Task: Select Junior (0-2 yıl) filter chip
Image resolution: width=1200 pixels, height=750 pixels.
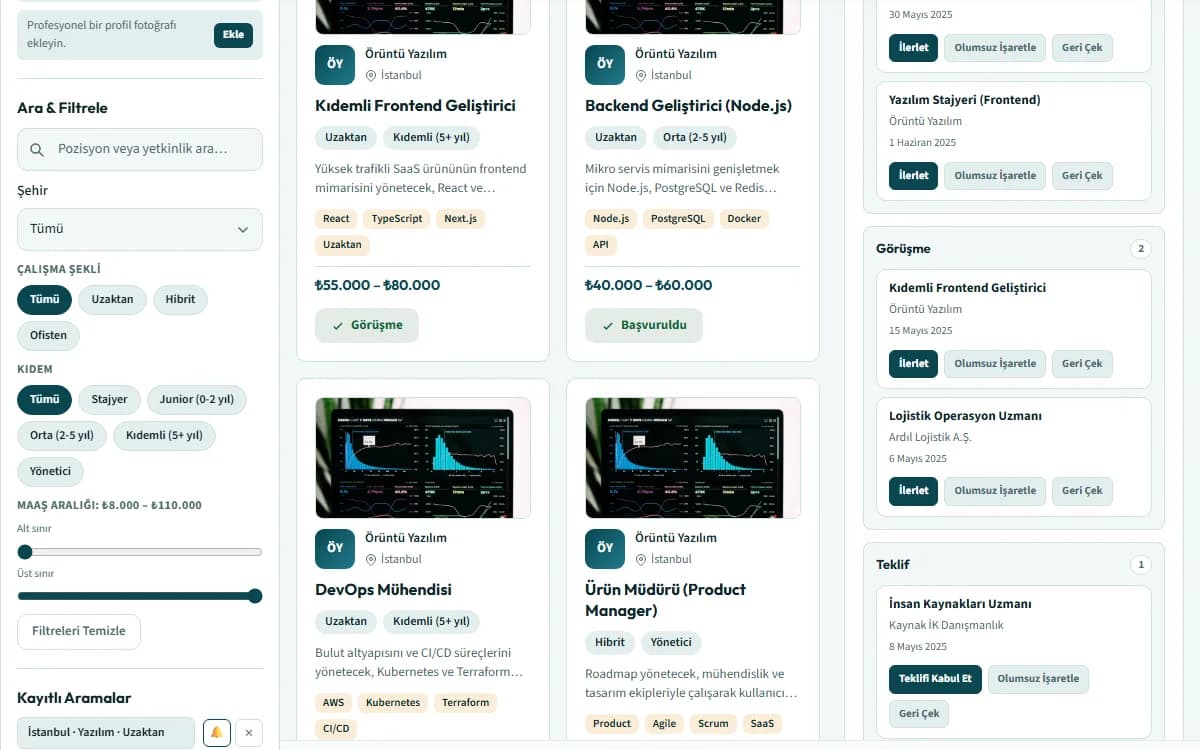Action: tap(197, 399)
